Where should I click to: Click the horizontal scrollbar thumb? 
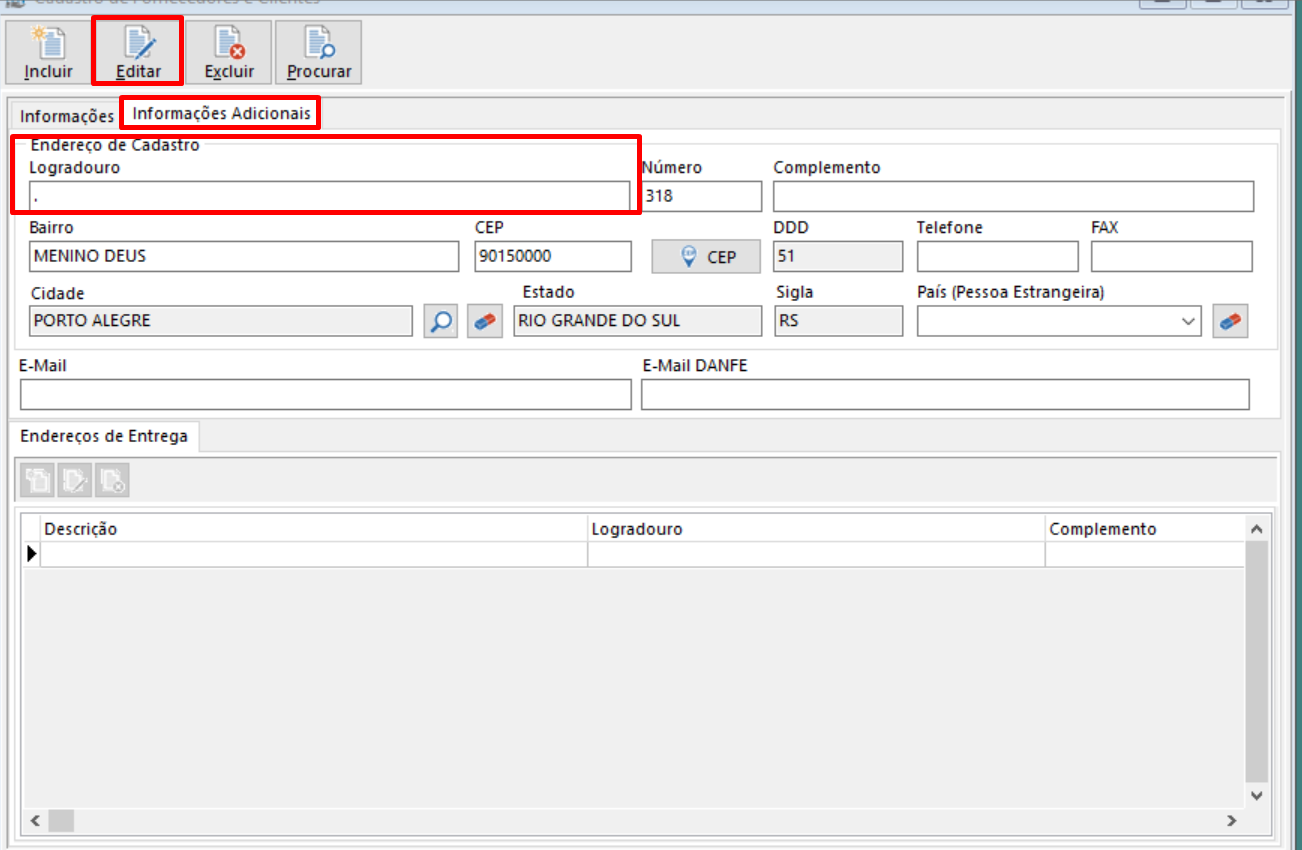point(62,820)
